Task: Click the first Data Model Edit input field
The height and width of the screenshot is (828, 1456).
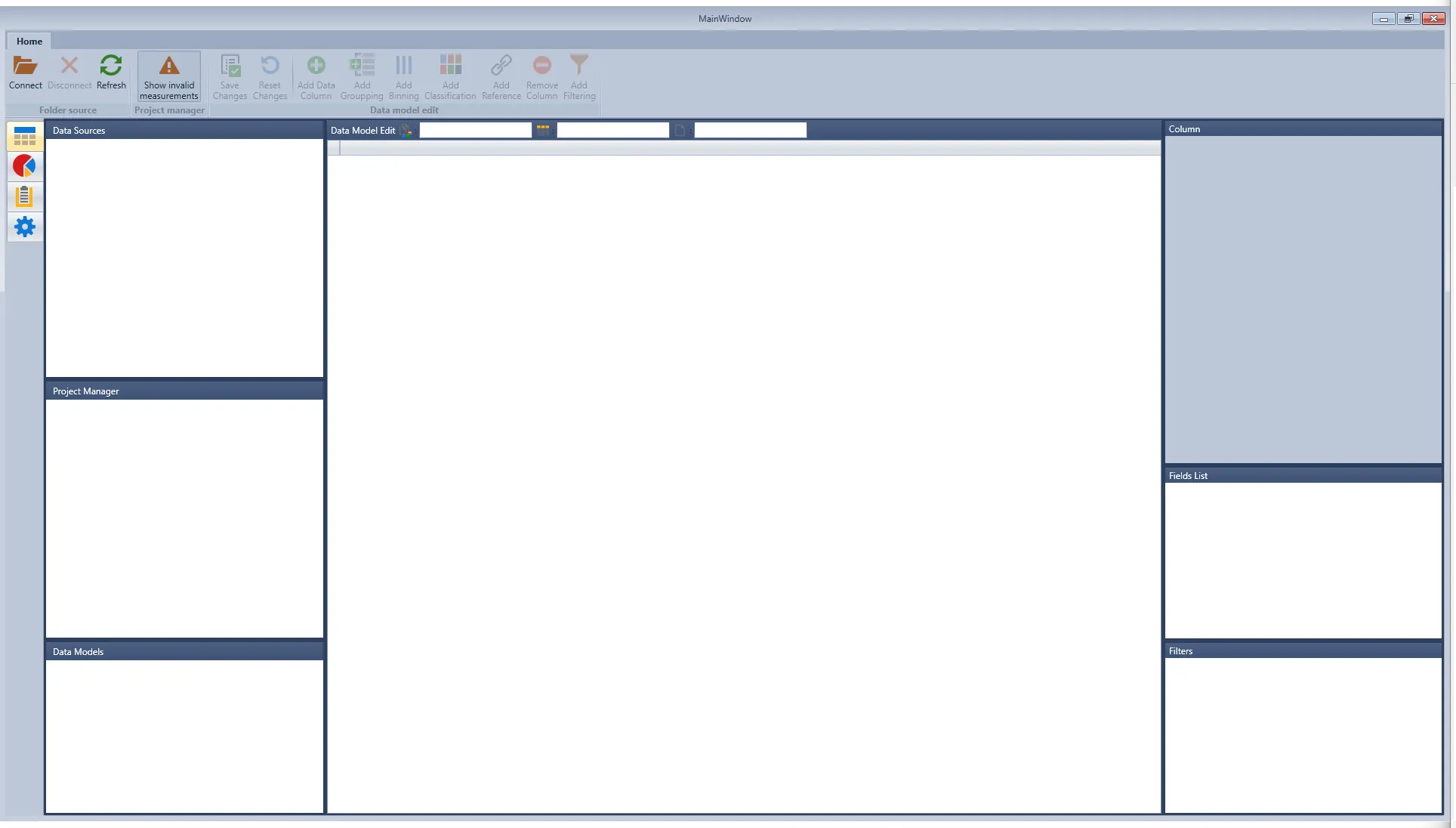Action: click(476, 130)
